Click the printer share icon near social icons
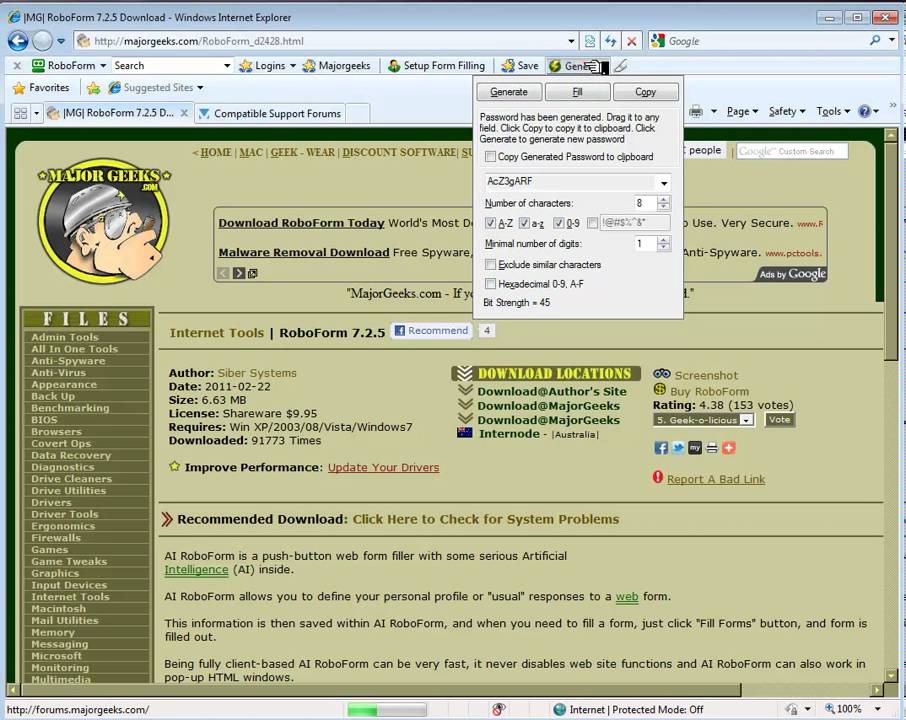Viewport: 906px width, 720px height. coord(712,448)
